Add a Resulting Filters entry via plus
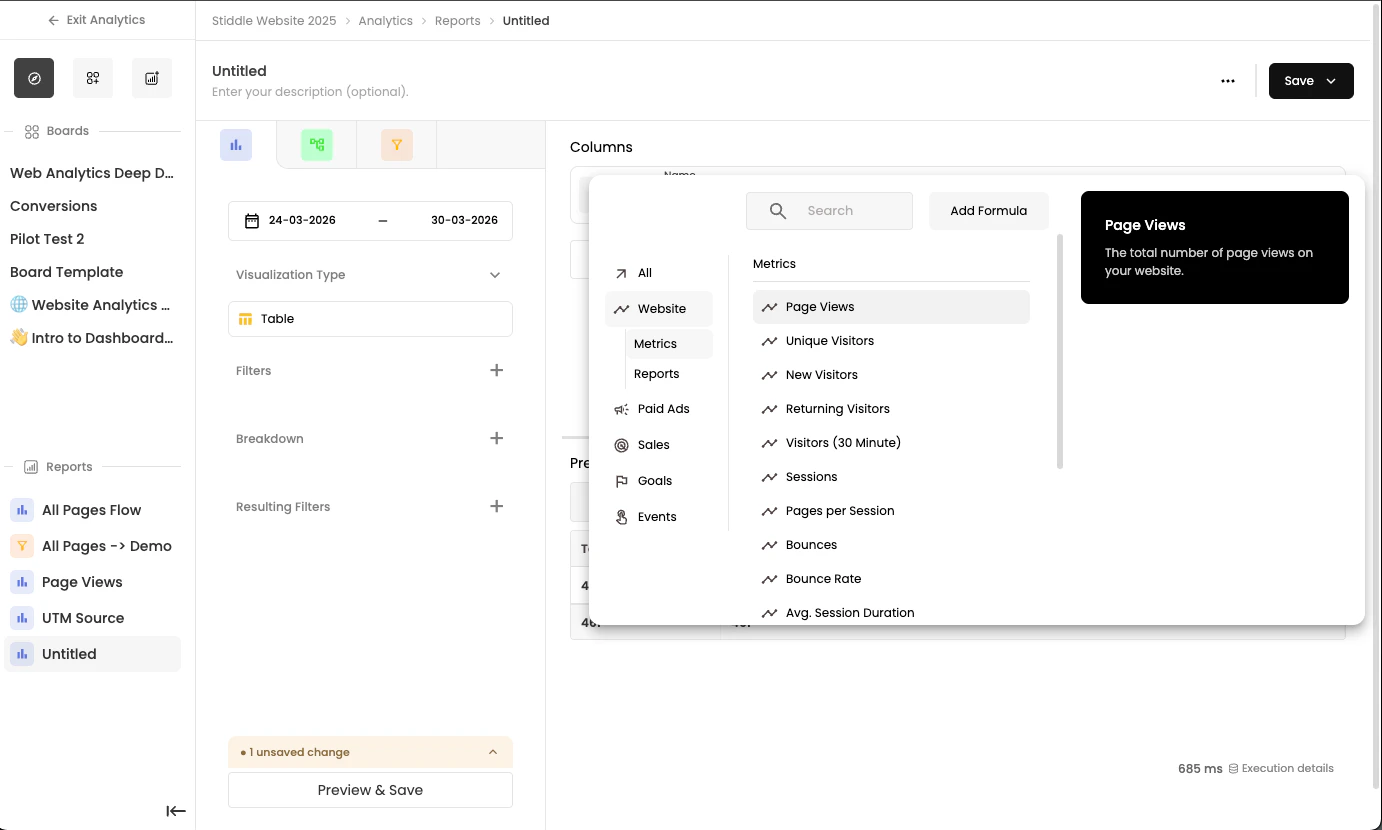This screenshot has width=1382, height=830. [x=496, y=506]
